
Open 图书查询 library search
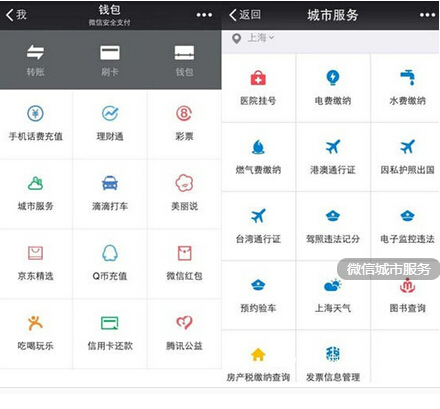[x=407, y=296]
